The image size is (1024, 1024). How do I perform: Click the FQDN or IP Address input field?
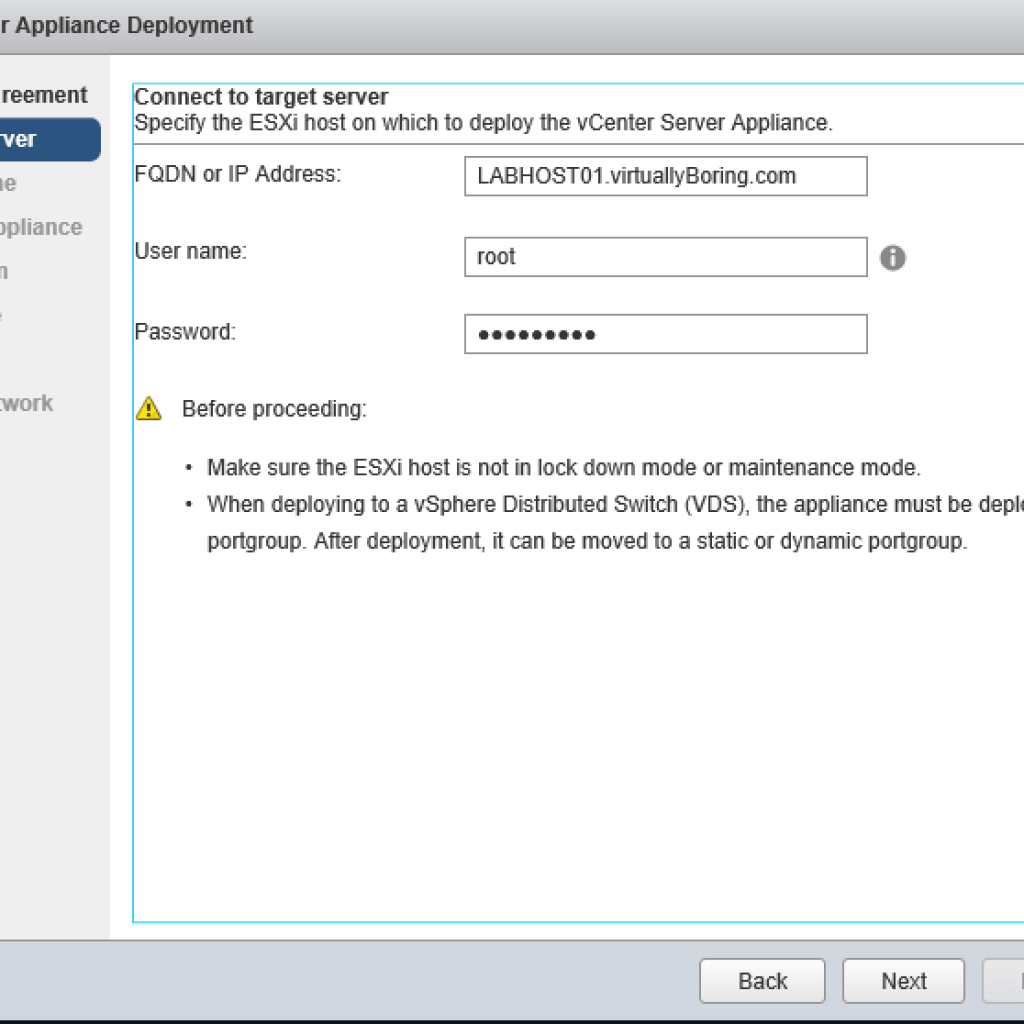click(665, 176)
